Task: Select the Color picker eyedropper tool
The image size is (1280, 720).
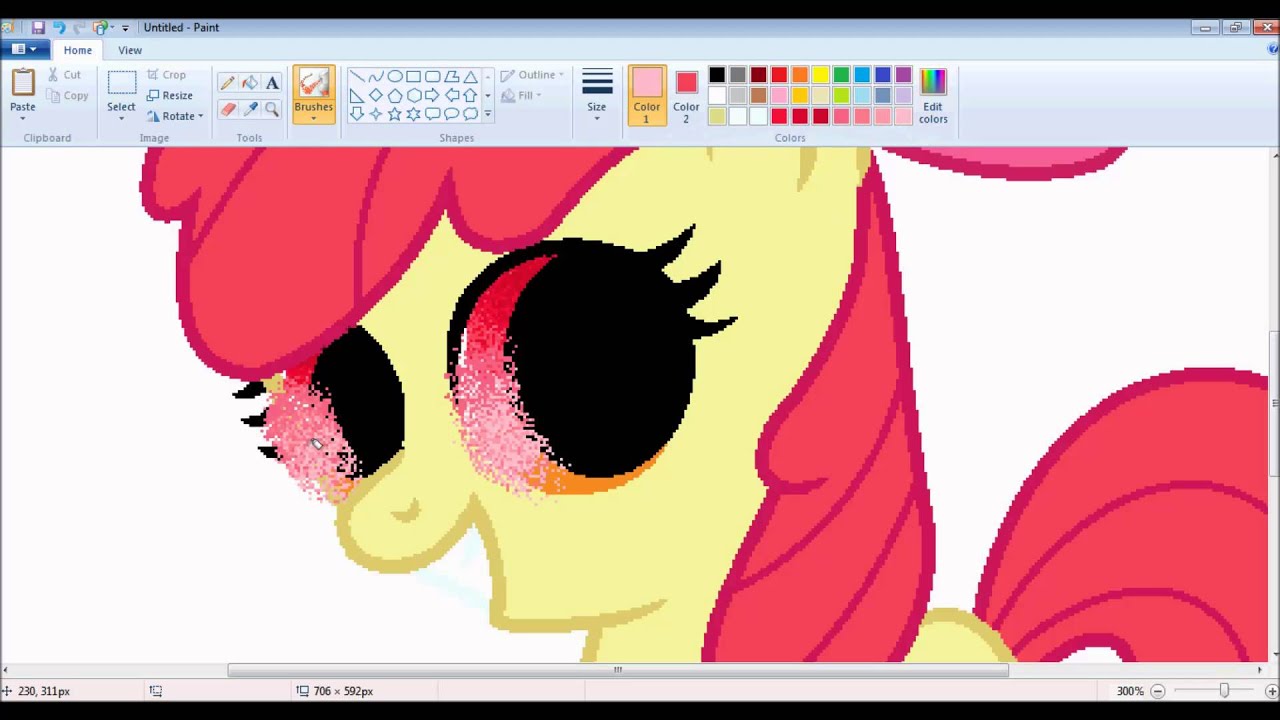Action: pyautogui.click(x=249, y=109)
